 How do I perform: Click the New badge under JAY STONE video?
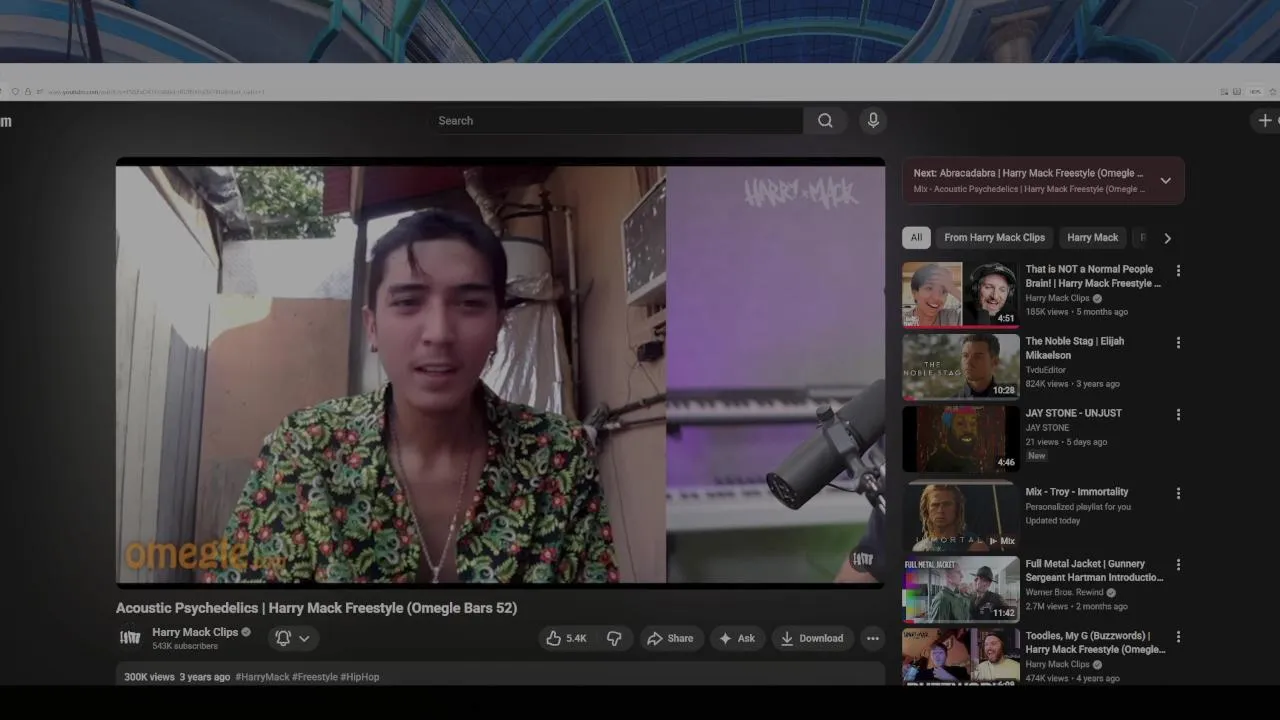coord(1036,456)
